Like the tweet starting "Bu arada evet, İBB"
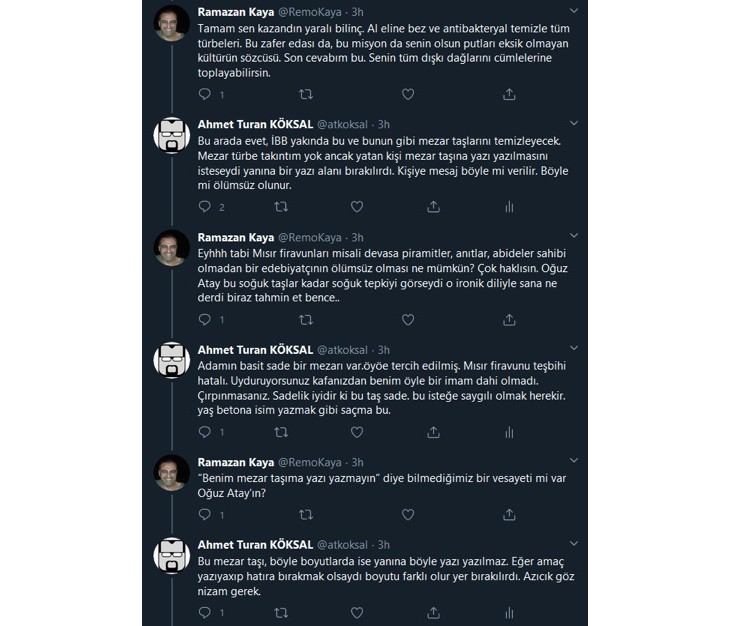730x626 pixels. pos(357,207)
